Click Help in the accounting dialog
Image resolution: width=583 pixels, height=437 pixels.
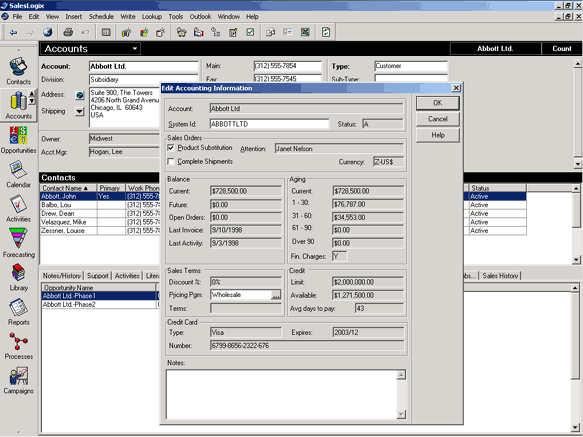438,135
